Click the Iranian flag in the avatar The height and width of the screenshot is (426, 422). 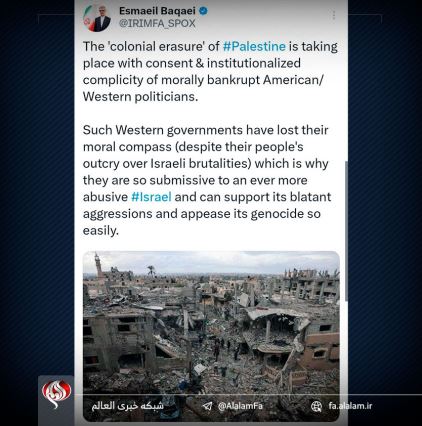click(x=88, y=18)
